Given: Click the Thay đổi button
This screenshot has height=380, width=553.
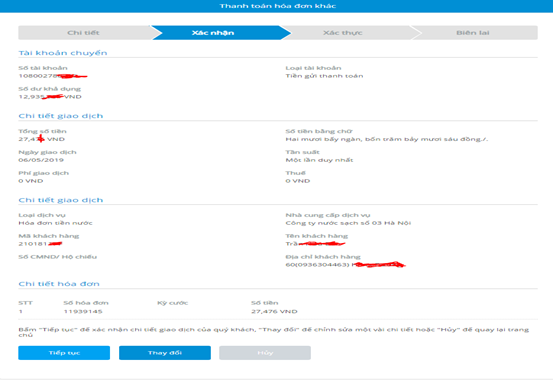Looking at the screenshot, I should [165, 352].
